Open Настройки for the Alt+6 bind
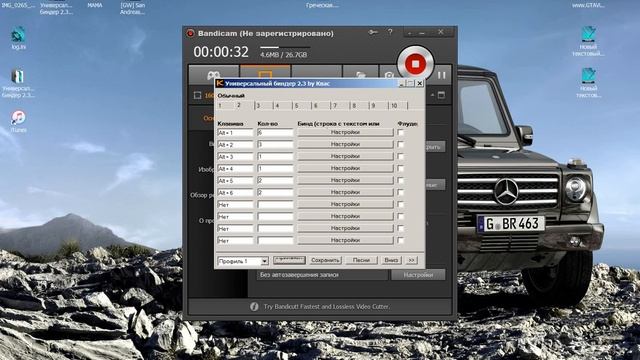The width and height of the screenshot is (640, 360). tap(345, 192)
